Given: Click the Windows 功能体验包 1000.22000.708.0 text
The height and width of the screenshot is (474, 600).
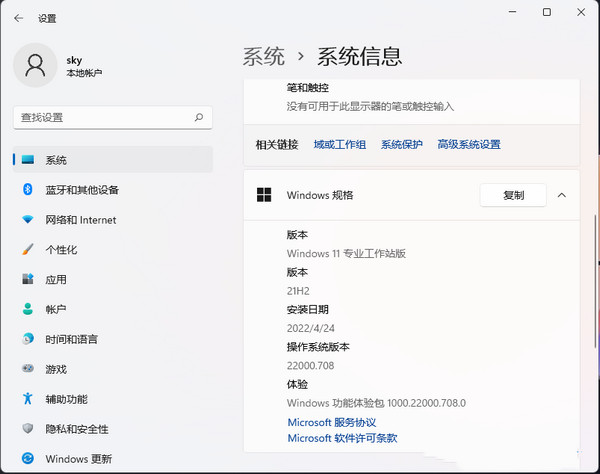Looking at the screenshot, I should tap(376, 403).
